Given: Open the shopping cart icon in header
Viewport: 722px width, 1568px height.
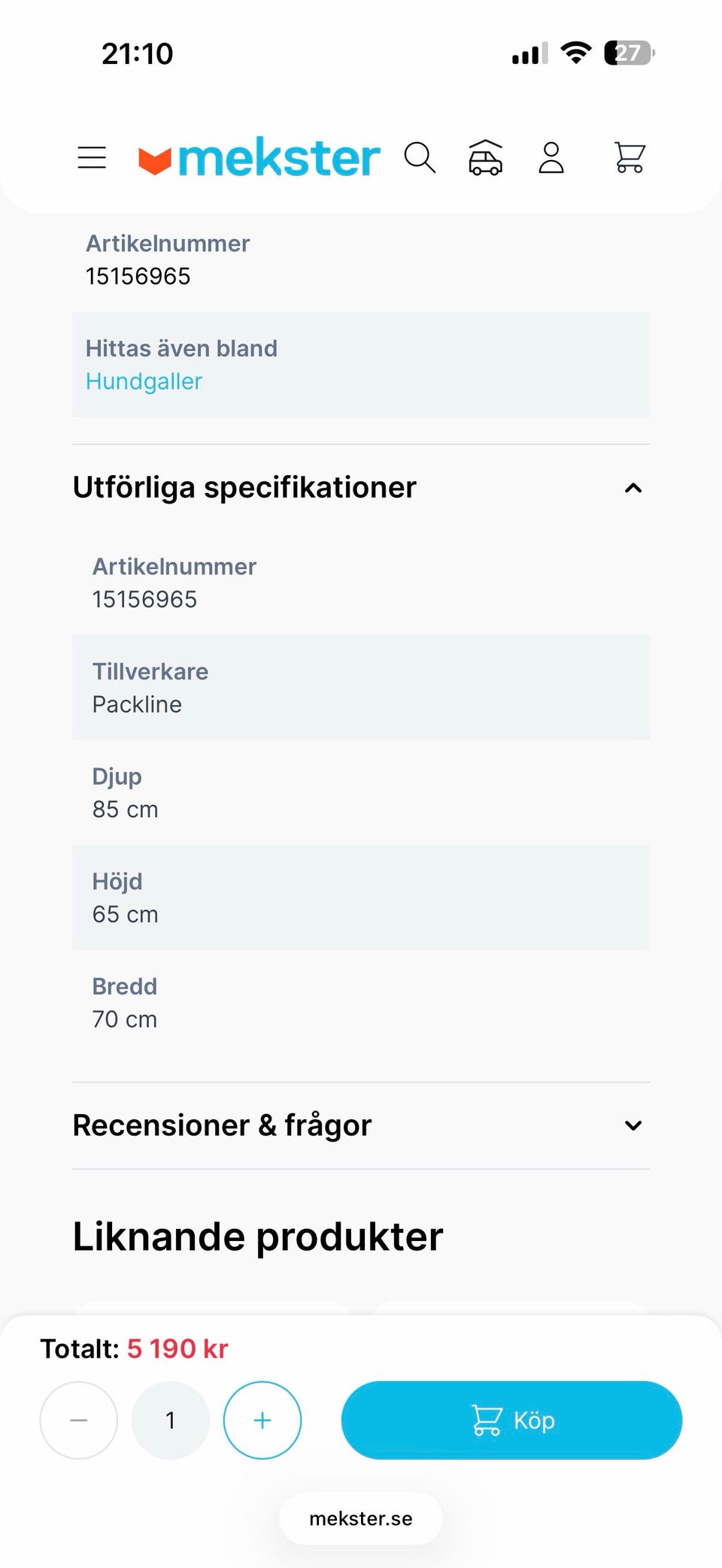Looking at the screenshot, I should pyautogui.click(x=629, y=158).
